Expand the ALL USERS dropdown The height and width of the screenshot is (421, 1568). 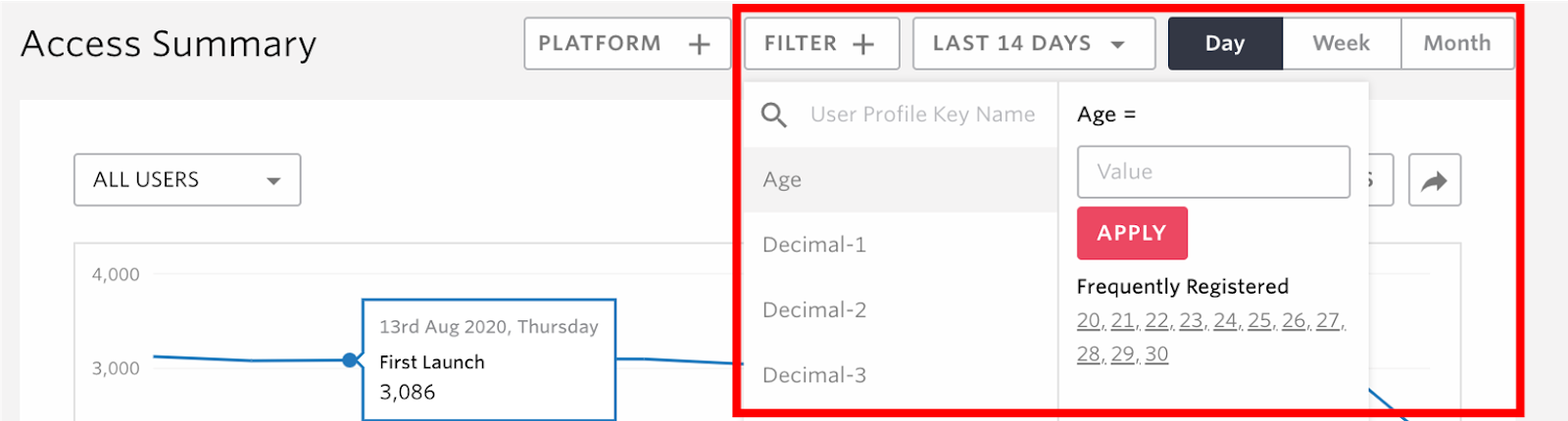tap(187, 180)
